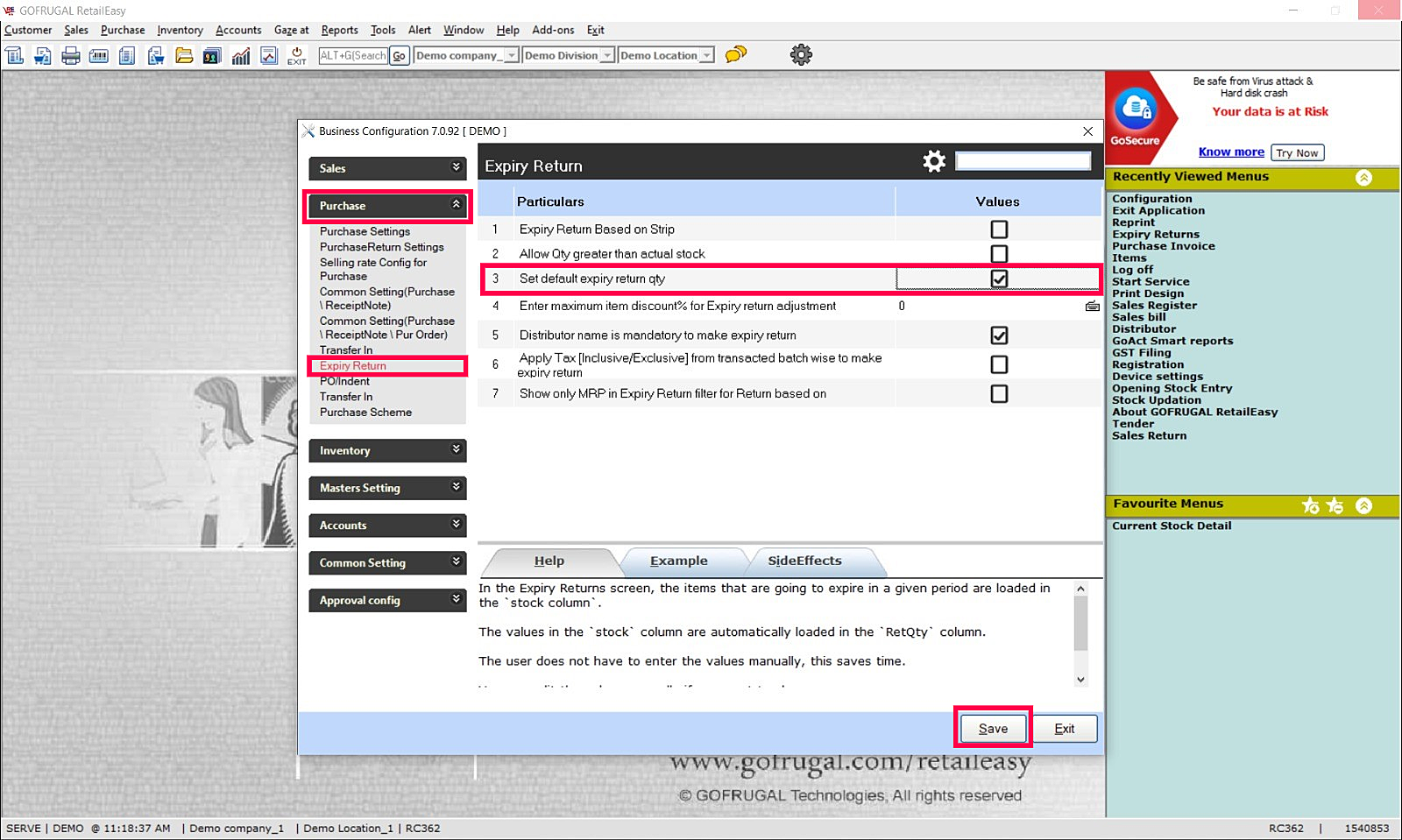
Task: Click the plain lined document toolbar icon
Action: coord(127,55)
